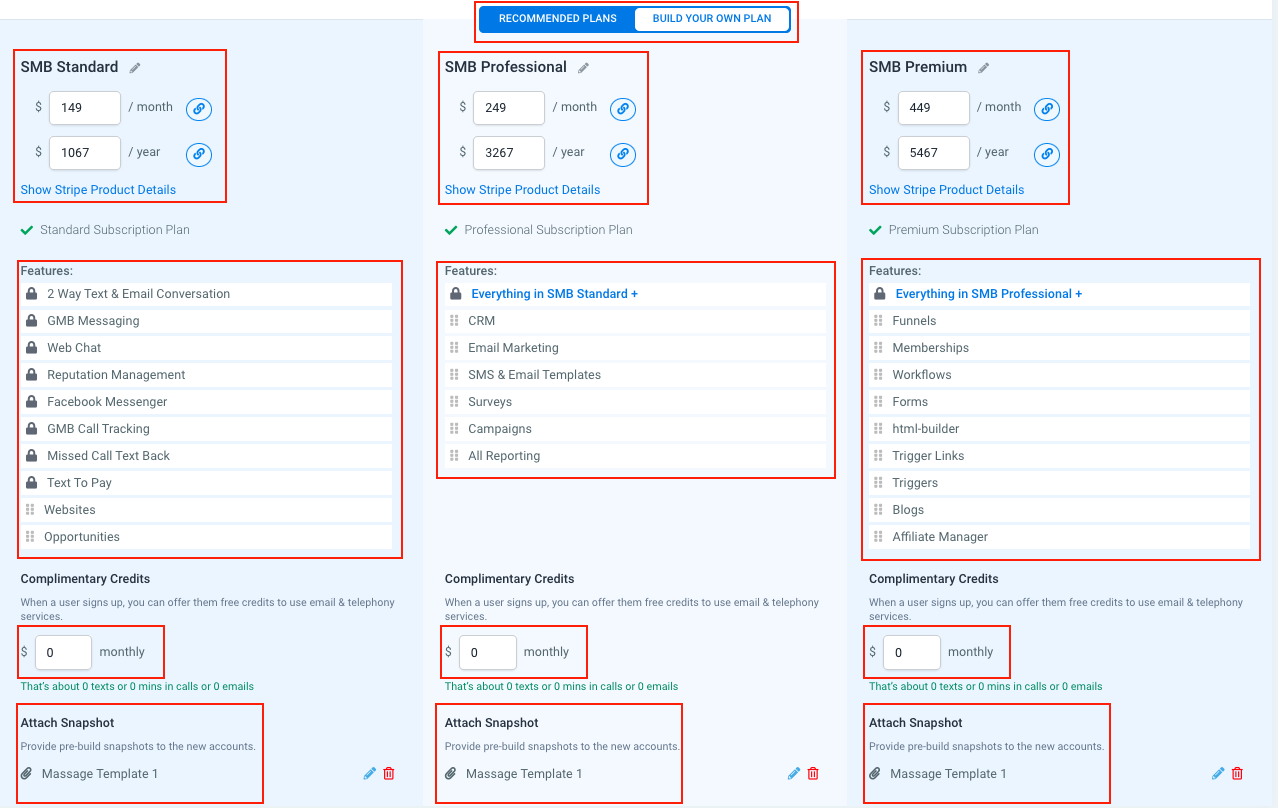Viewport: 1278px width, 808px height.
Task: Edit the SMB Professional plan name pencil
Action: pos(584,68)
